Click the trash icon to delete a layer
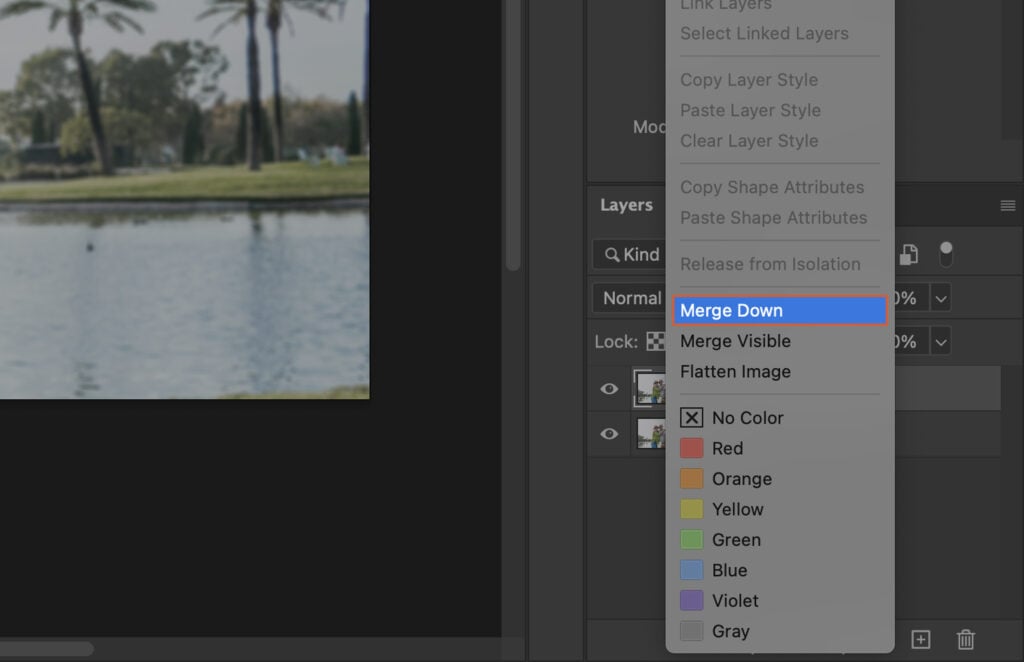 966,639
